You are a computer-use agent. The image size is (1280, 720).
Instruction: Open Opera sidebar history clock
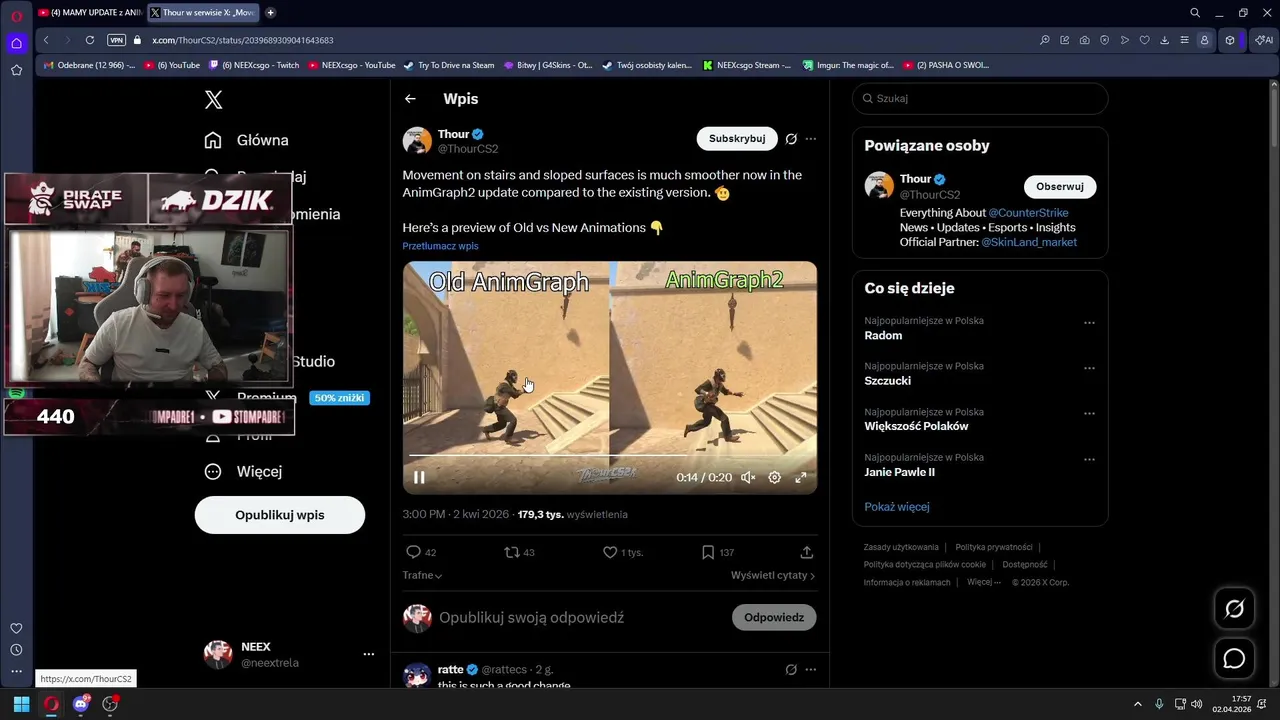[x=16, y=650]
